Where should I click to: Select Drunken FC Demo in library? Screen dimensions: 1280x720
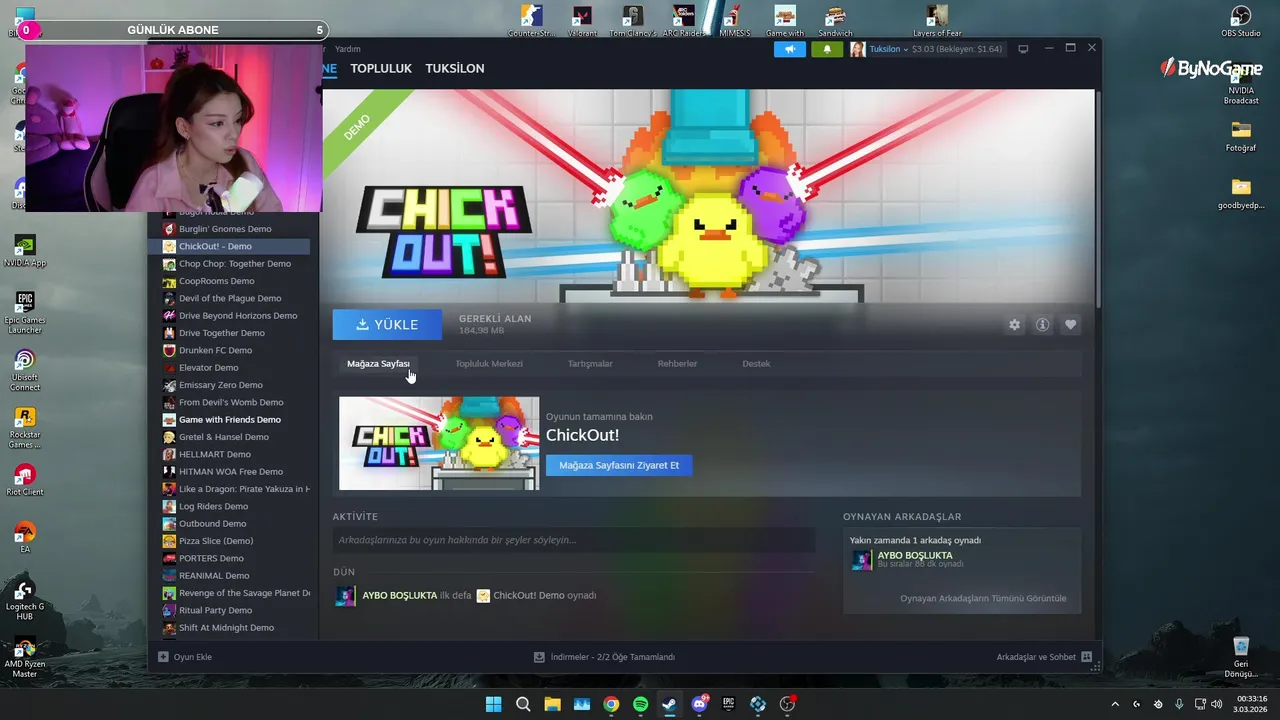point(215,350)
